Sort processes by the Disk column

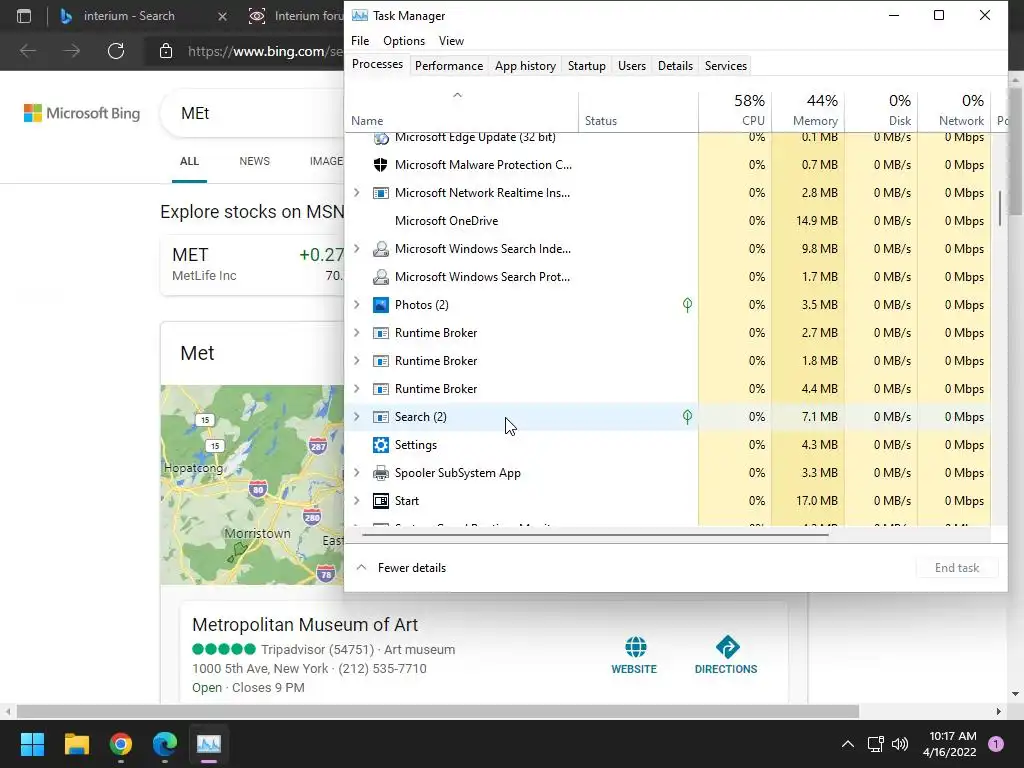[881, 111]
